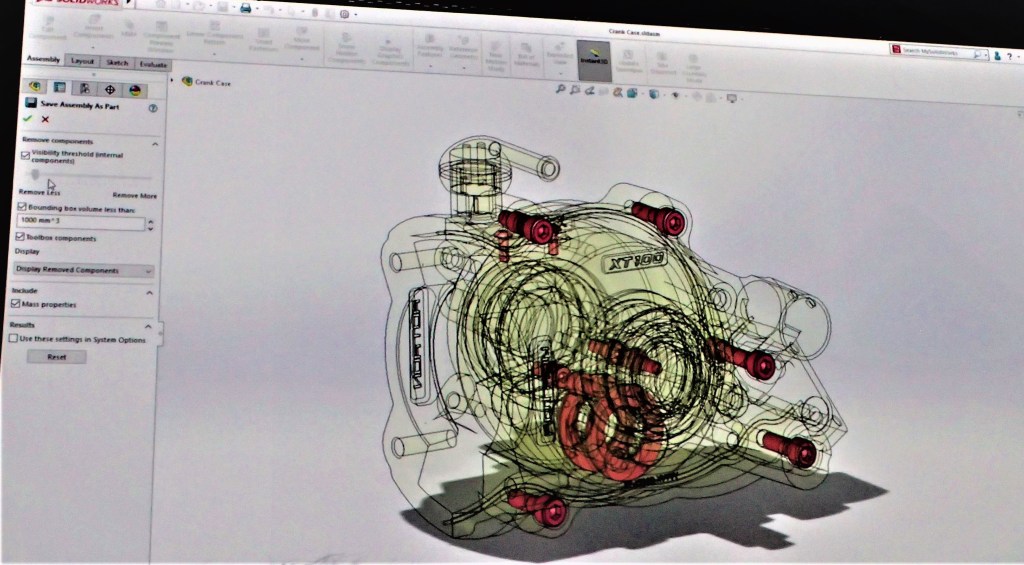Click the Instant3D toolbar button

pyautogui.click(x=593, y=59)
